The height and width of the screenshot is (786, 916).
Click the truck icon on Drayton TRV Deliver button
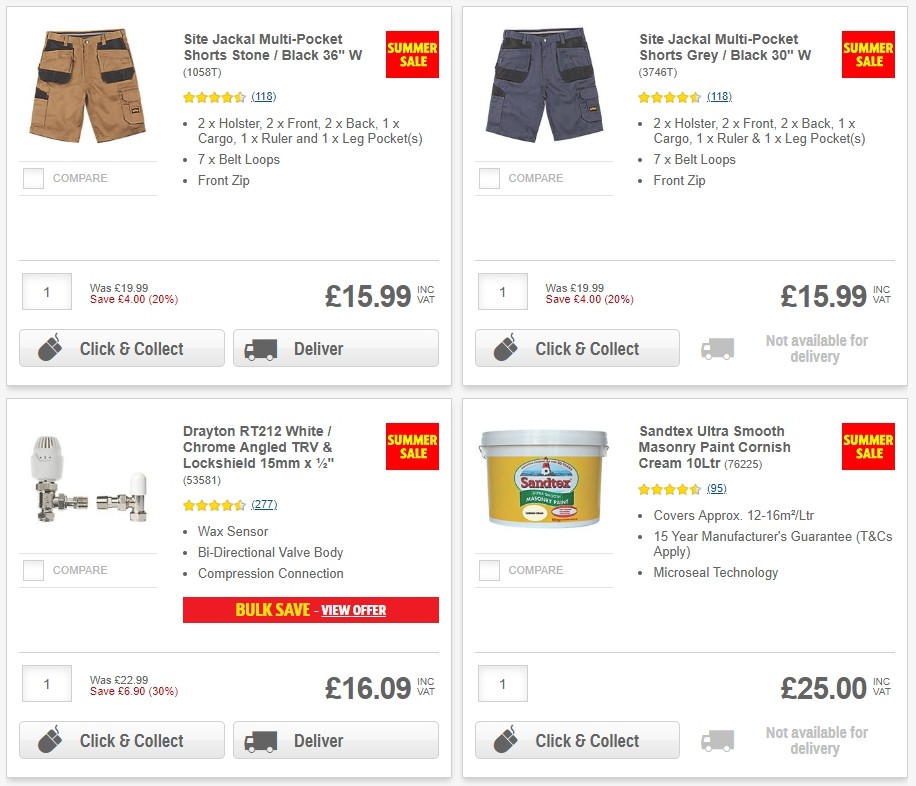(260, 740)
